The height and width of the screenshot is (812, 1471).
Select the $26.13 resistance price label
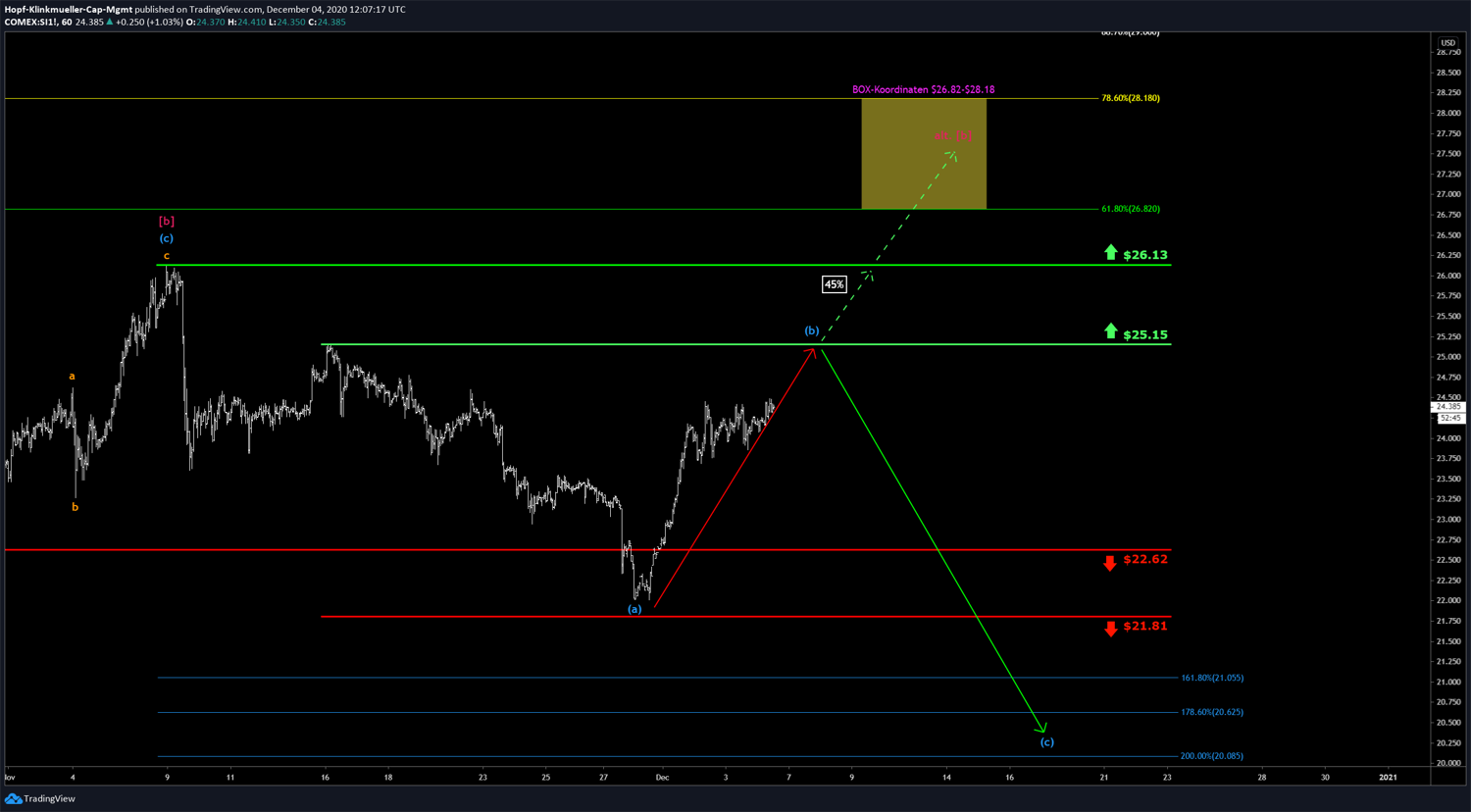(1145, 255)
